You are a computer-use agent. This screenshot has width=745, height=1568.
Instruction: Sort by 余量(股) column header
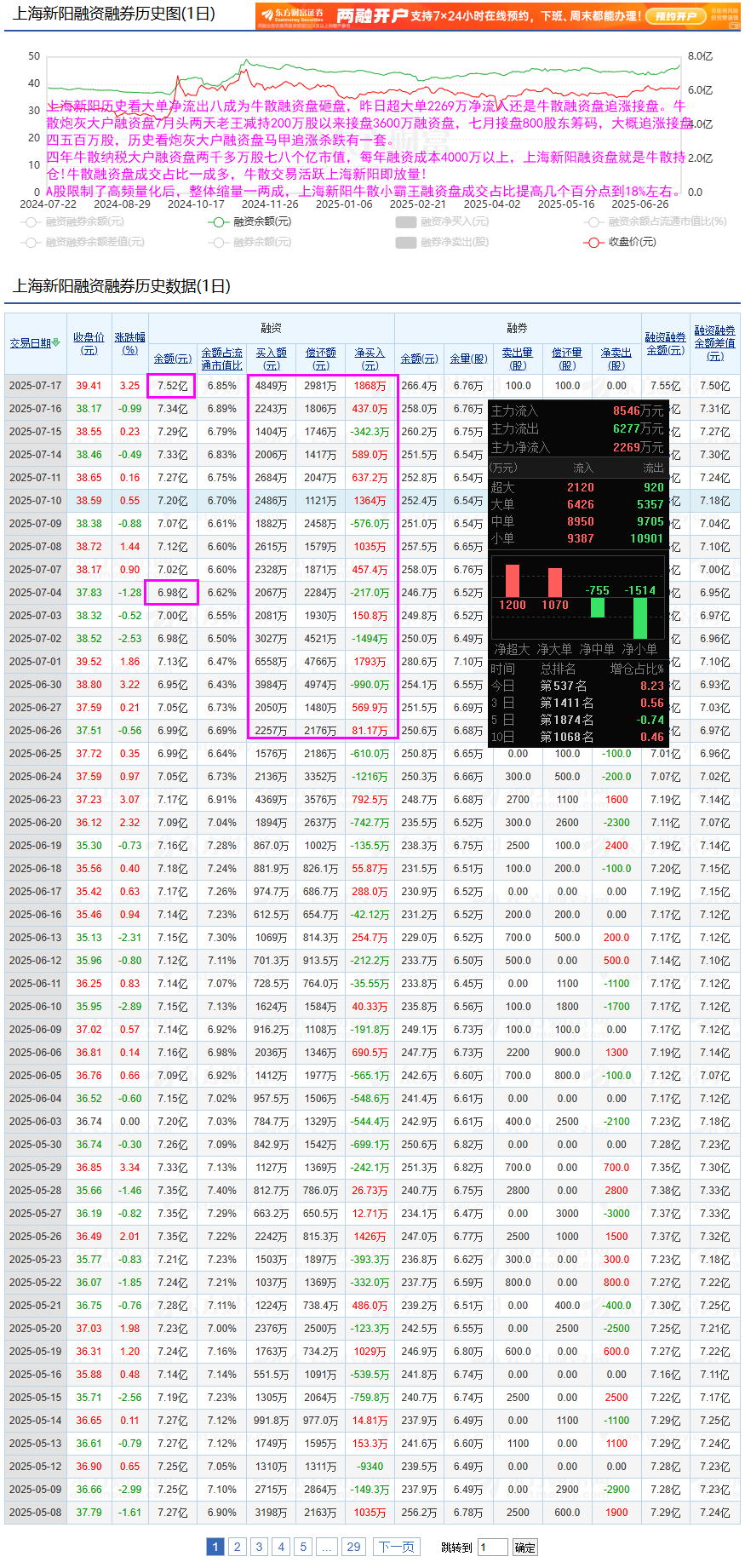tap(468, 359)
